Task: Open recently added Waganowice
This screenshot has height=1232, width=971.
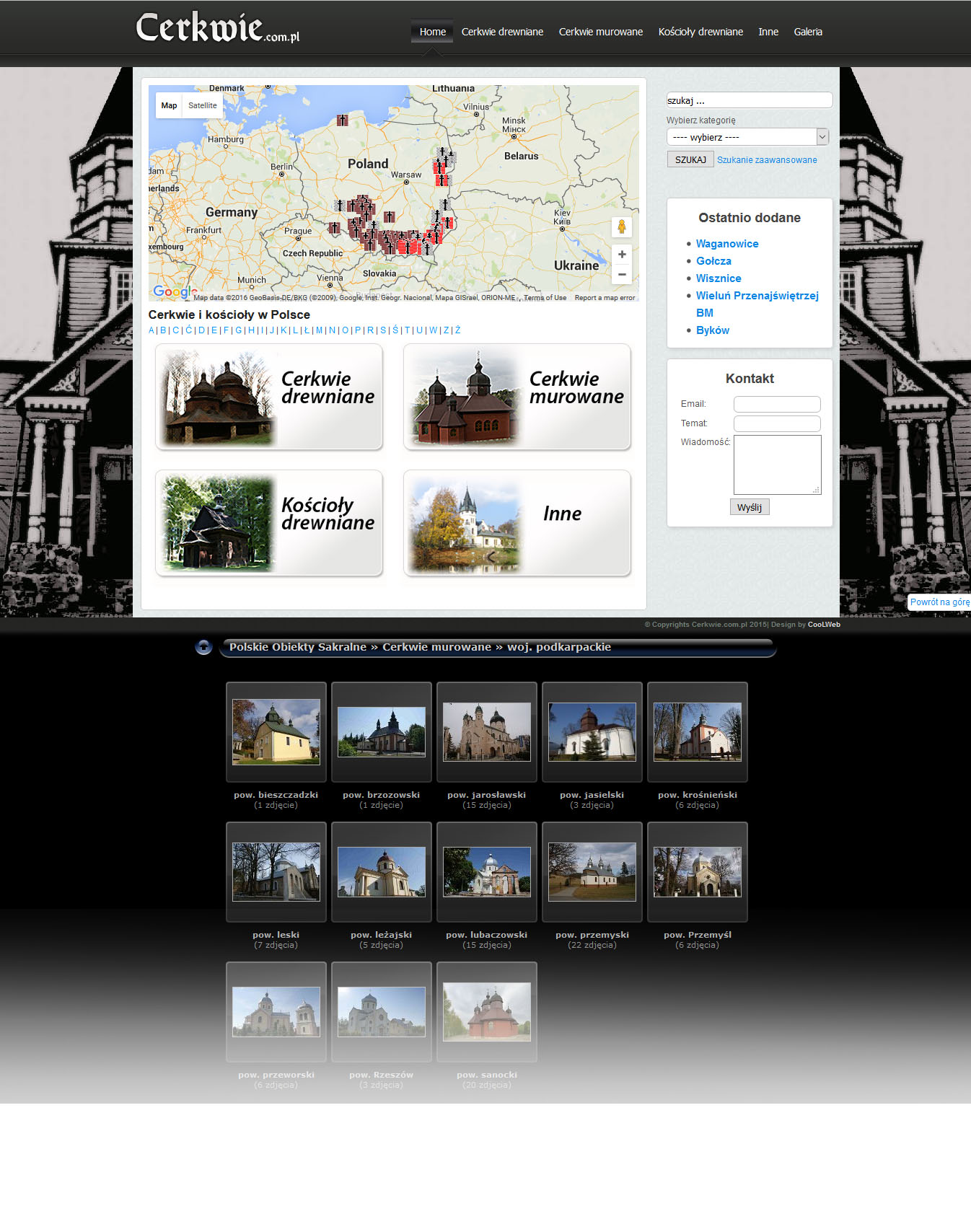Action: point(727,244)
